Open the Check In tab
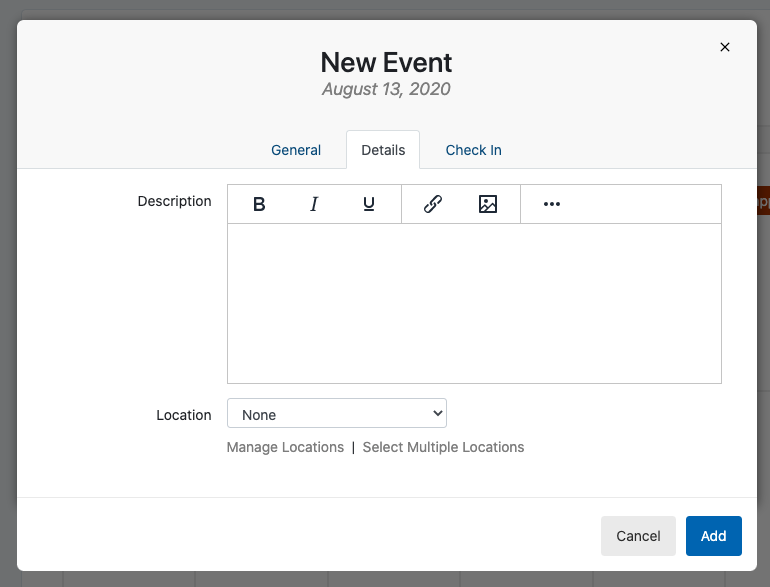 (x=473, y=150)
